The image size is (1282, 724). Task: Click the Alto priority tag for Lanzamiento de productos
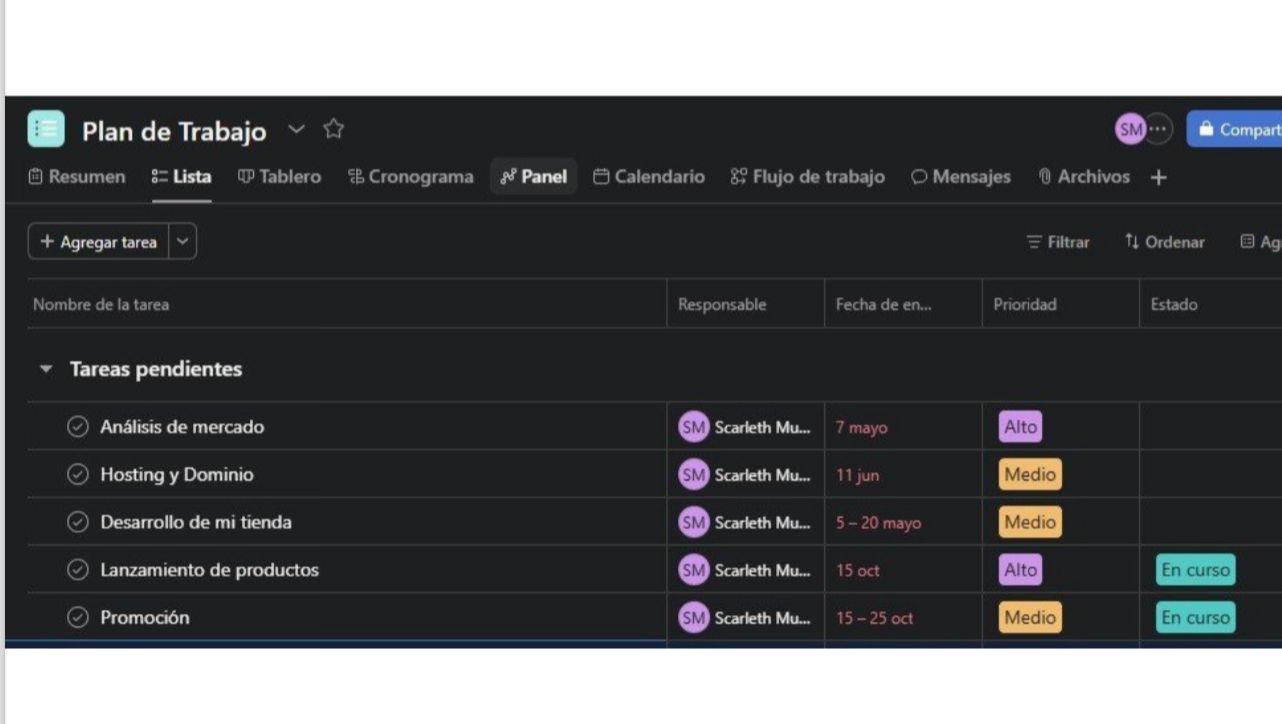coord(1020,570)
